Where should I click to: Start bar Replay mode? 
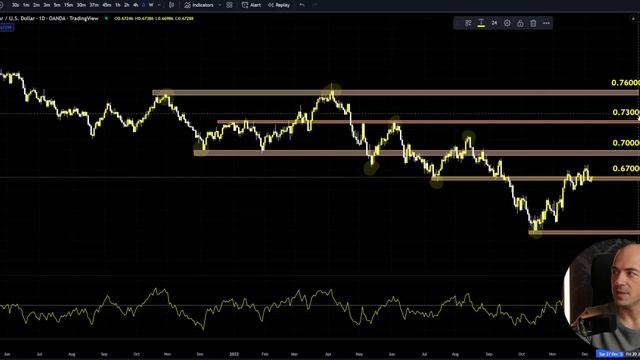coord(279,5)
